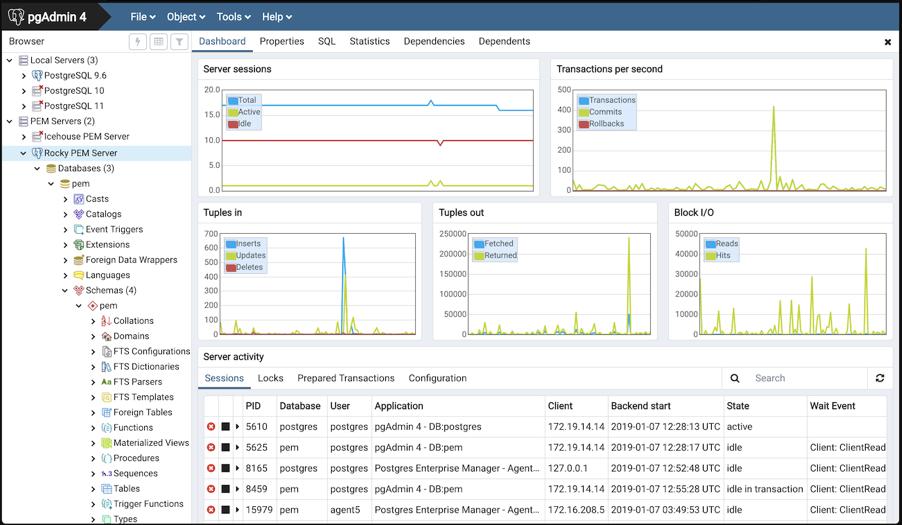Click the Filtered Rows funnel icon
Screen dimensions: 902x525
pos(179,41)
